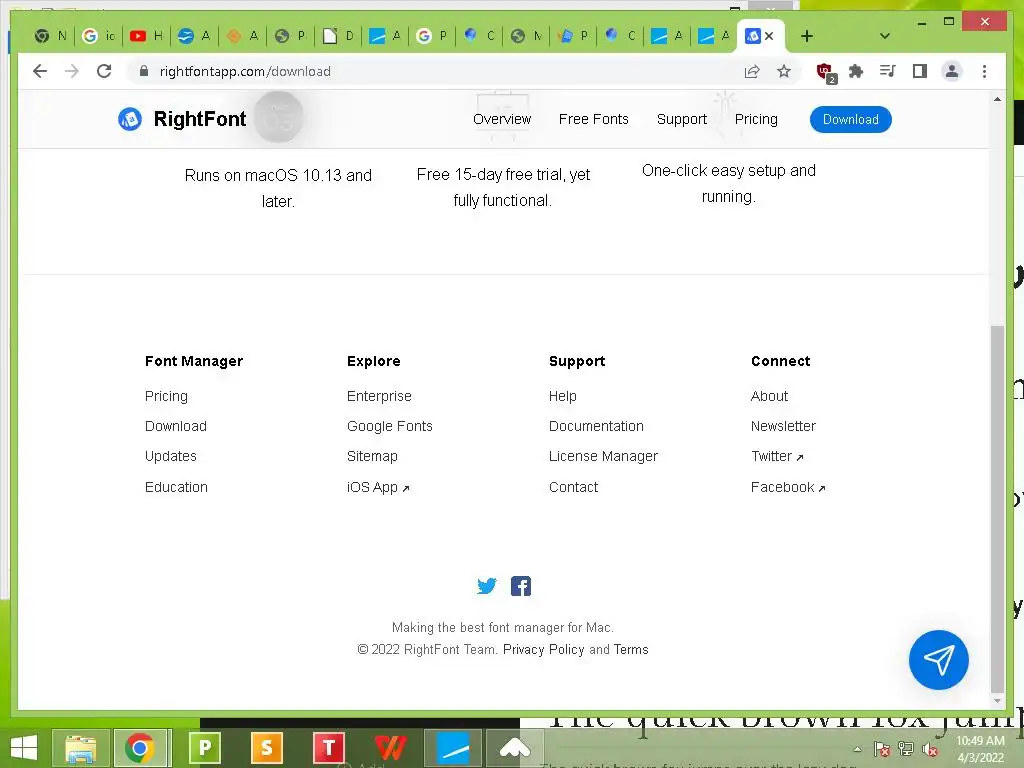Viewport: 1024px width, 768px height.
Task: Open the Chrome profile avatar
Action: coord(952,71)
